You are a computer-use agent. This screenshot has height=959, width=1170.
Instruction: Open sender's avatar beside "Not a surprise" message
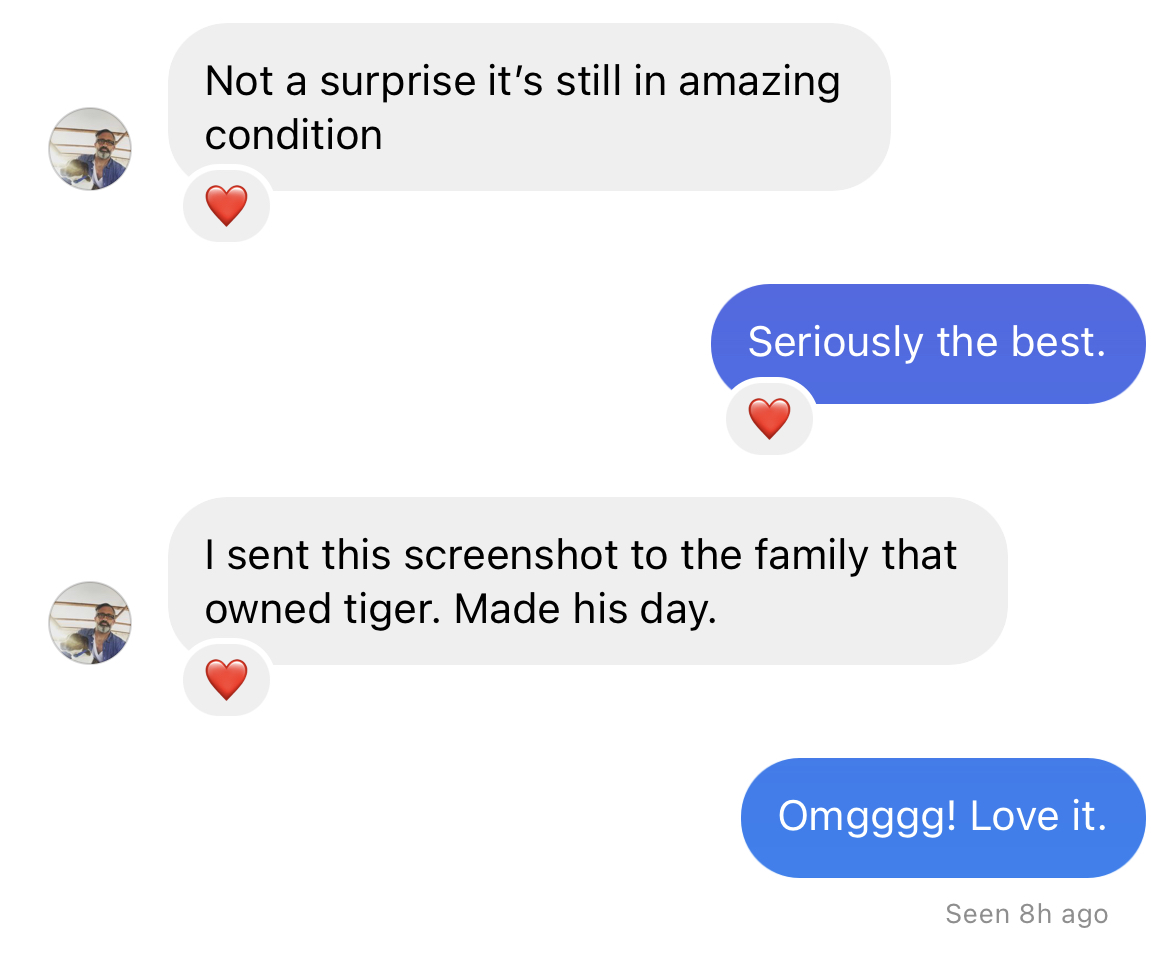pos(90,149)
